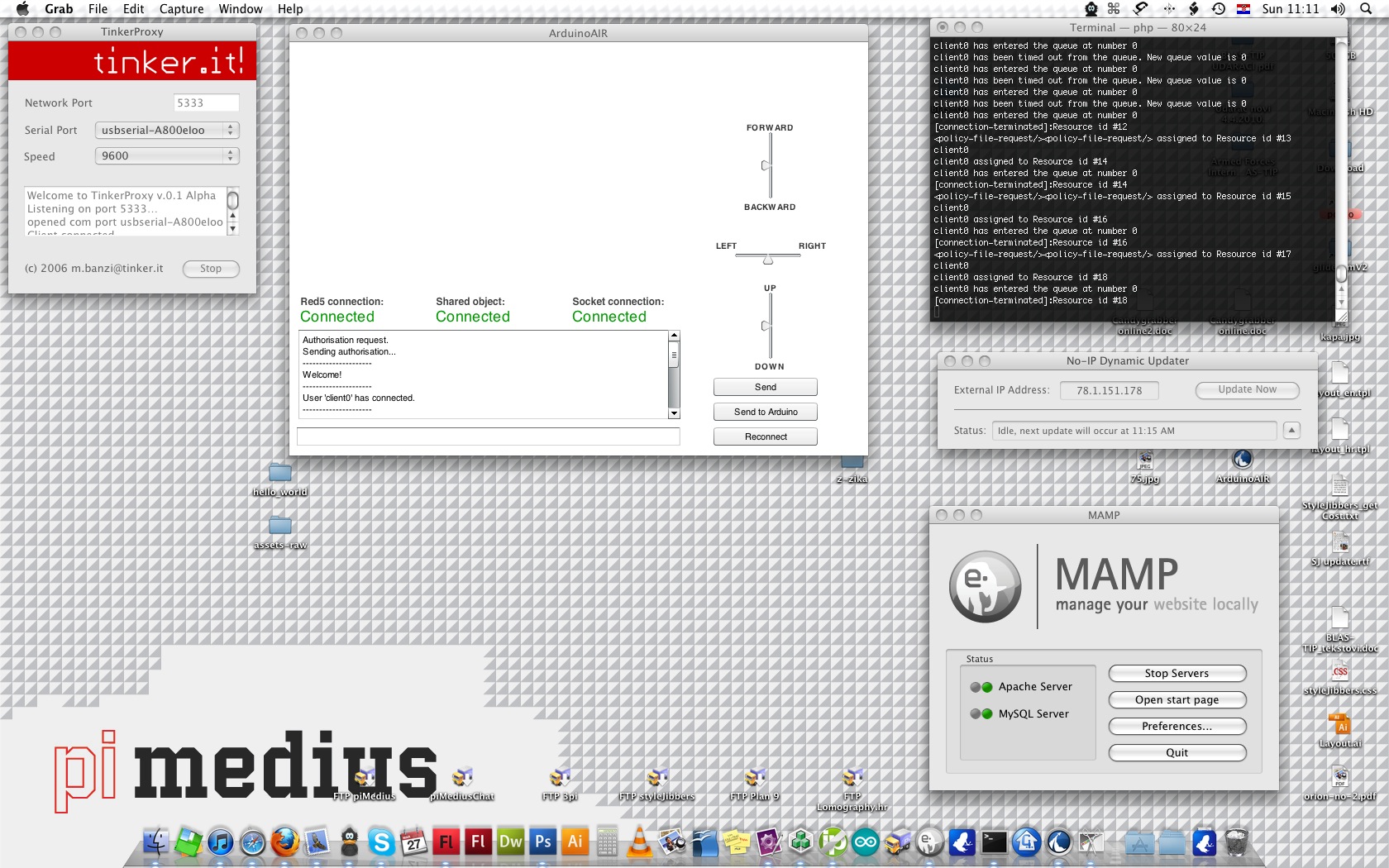Open Safari compass icon in Dock

tap(253, 842)
